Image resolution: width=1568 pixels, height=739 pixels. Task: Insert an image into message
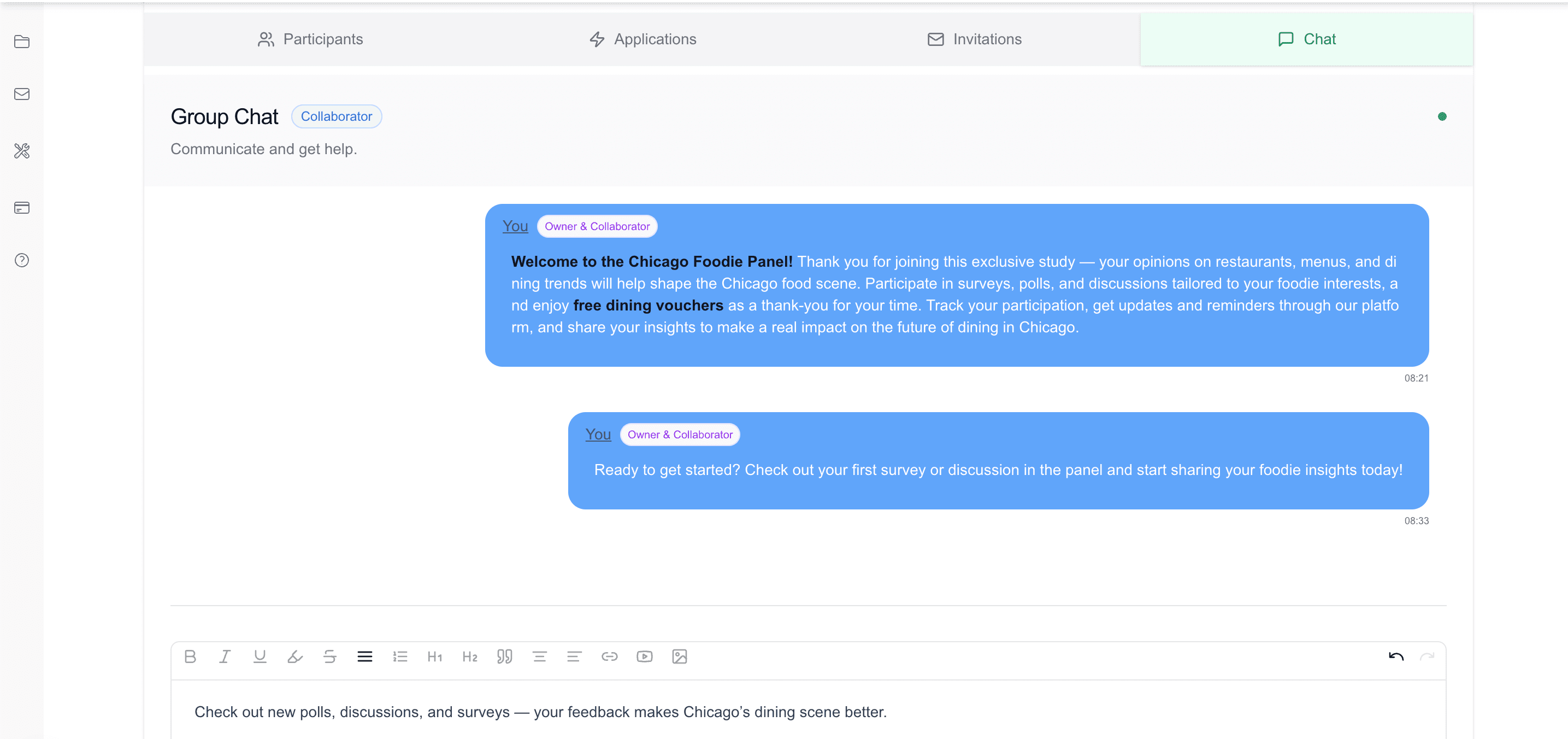coord(679,656)
